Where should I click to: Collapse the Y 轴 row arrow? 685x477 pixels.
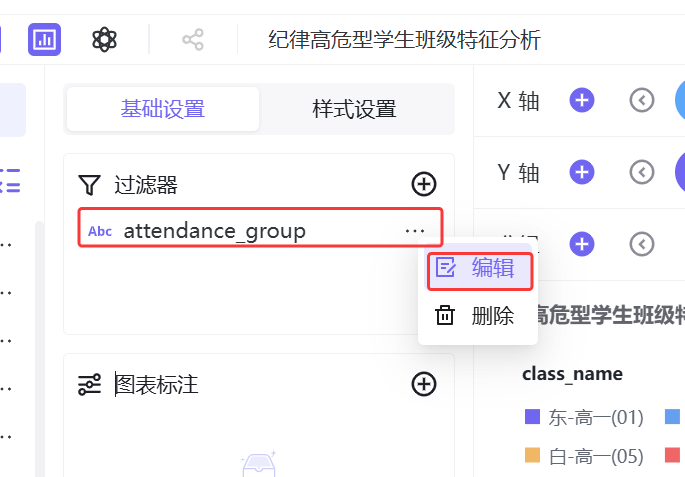click(x=642, y=172)
